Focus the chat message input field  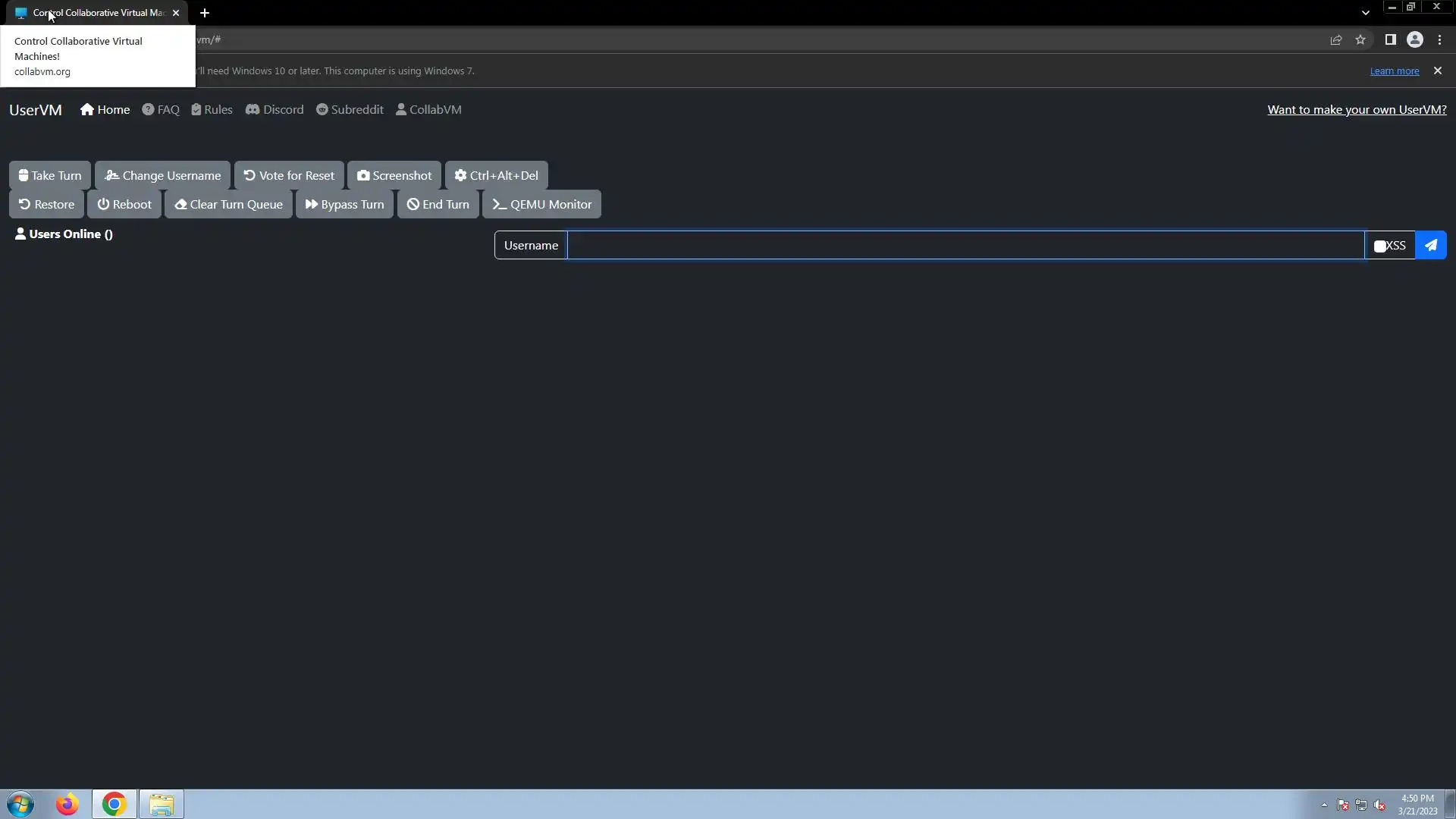tap(965, 245)
